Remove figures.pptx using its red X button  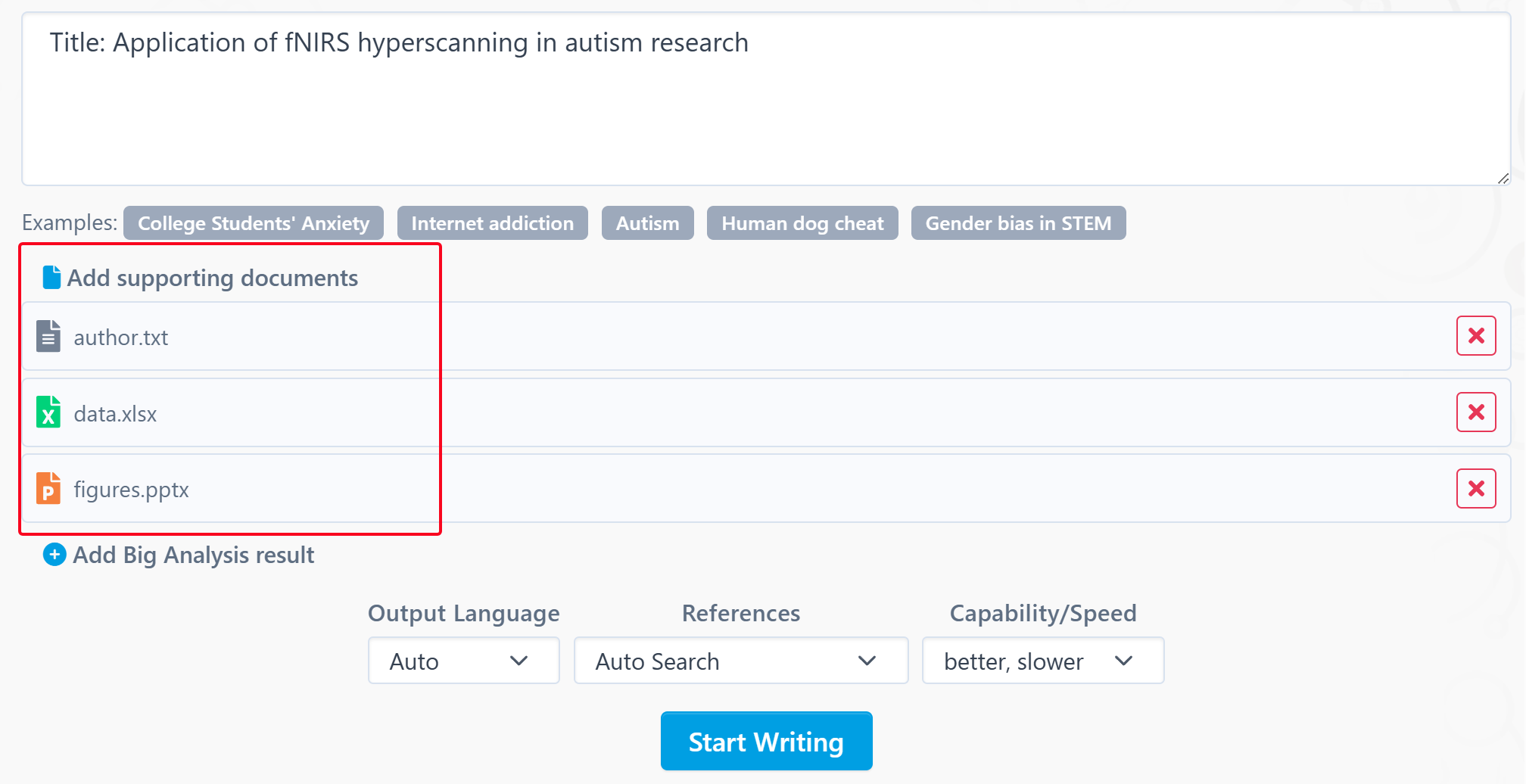1475,489
